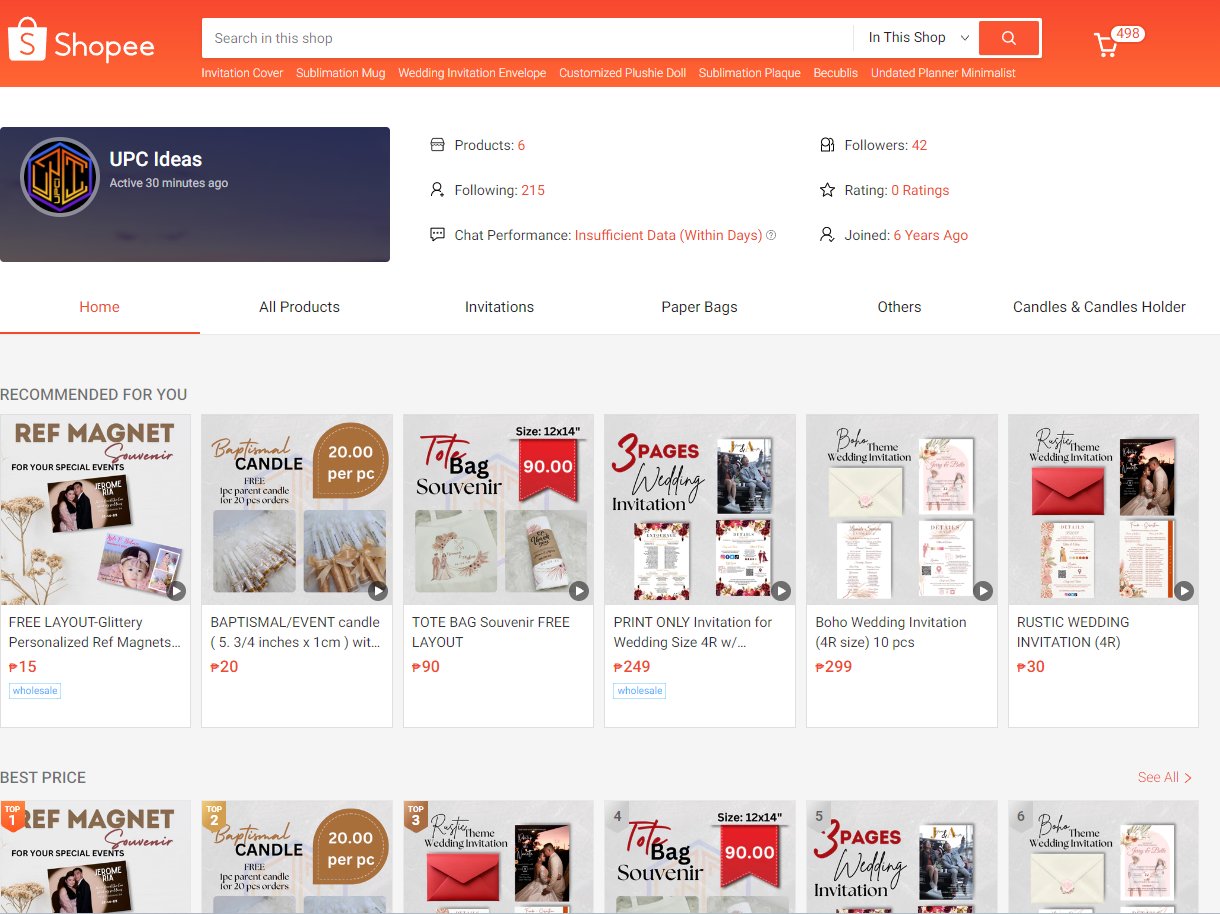Screen dimensions: 1220x914
Task: Open the shopping cart icon
Action: (1106, 45)
